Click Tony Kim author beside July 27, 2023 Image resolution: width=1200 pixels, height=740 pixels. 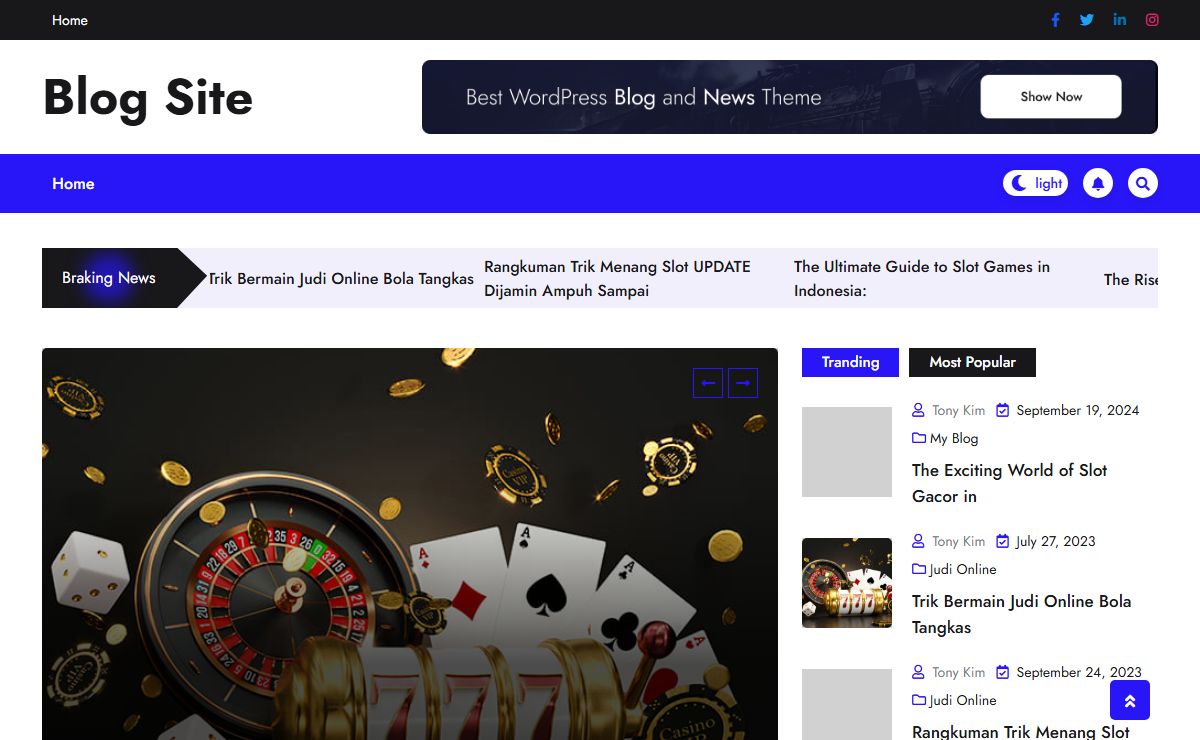pos(958,541)
